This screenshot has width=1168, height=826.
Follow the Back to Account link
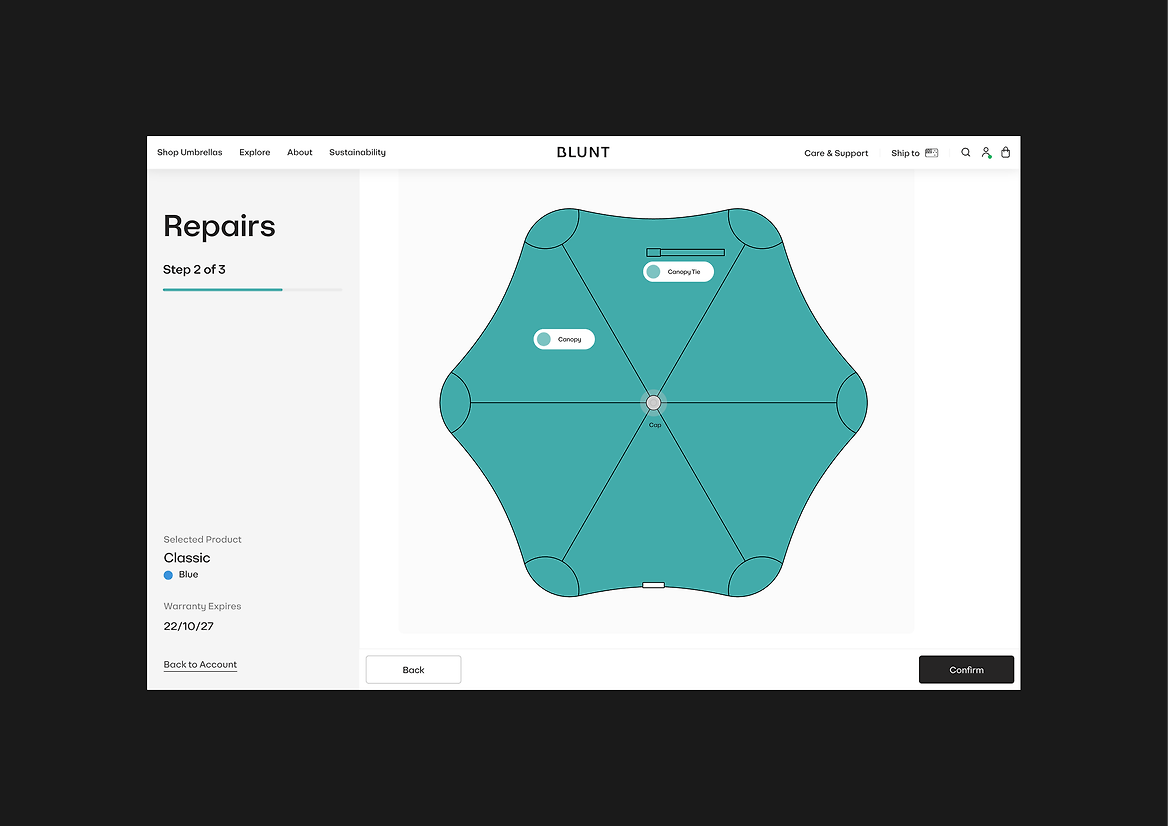point(200,665)
